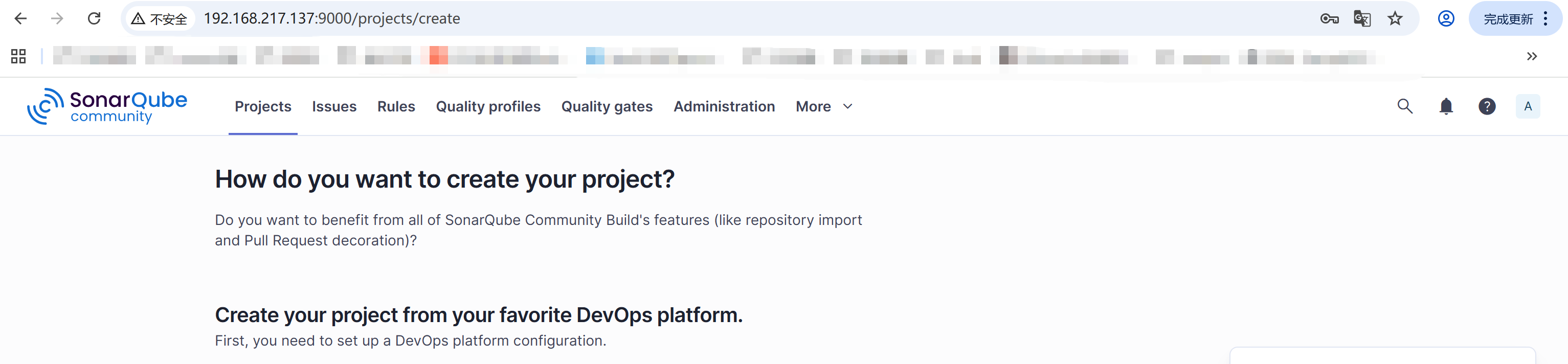Open the search magnifier icon
This screenshot has width=1568, height=364.
click(1404, 106)
